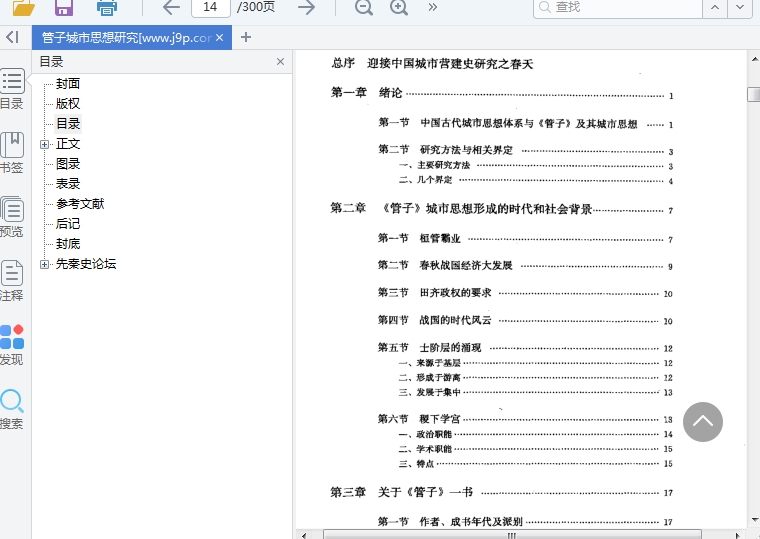760x539 pixels.
Task: Select 后记 in the outline tree
Action: click(68, 223)
